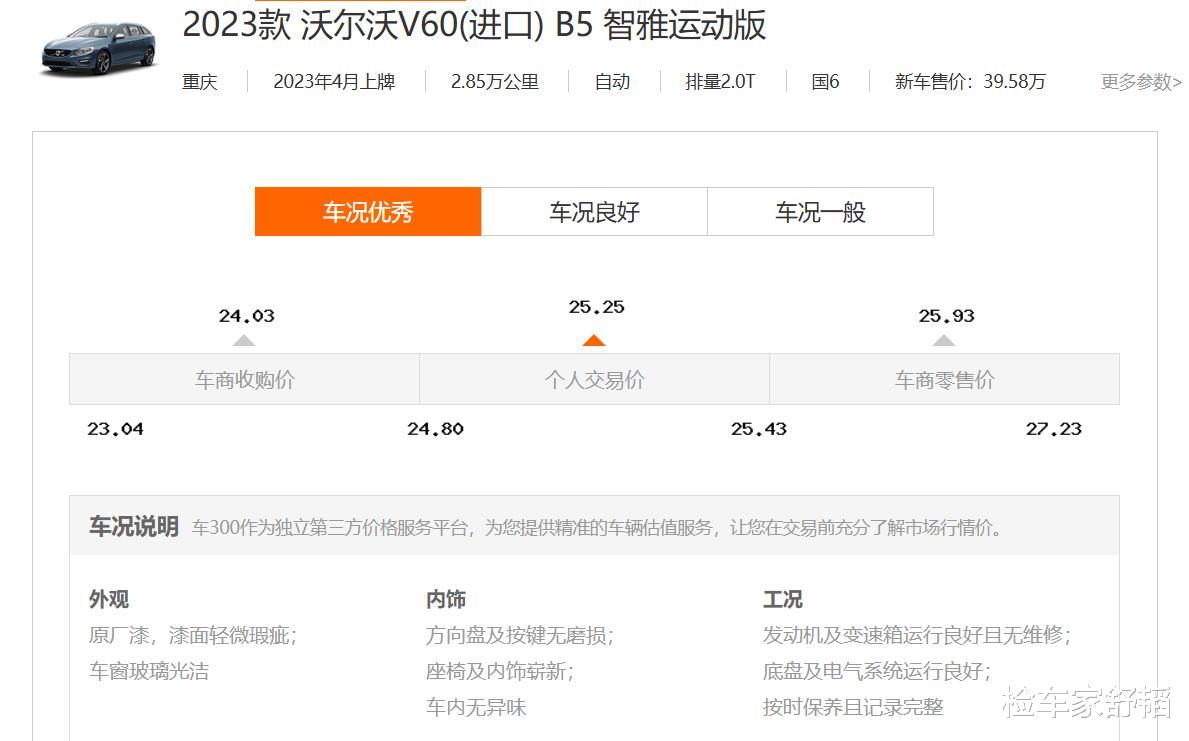This screenshot has height=741, width=1189.
Task: Click the 车商零售价 price segment
Action: [944, 379]
